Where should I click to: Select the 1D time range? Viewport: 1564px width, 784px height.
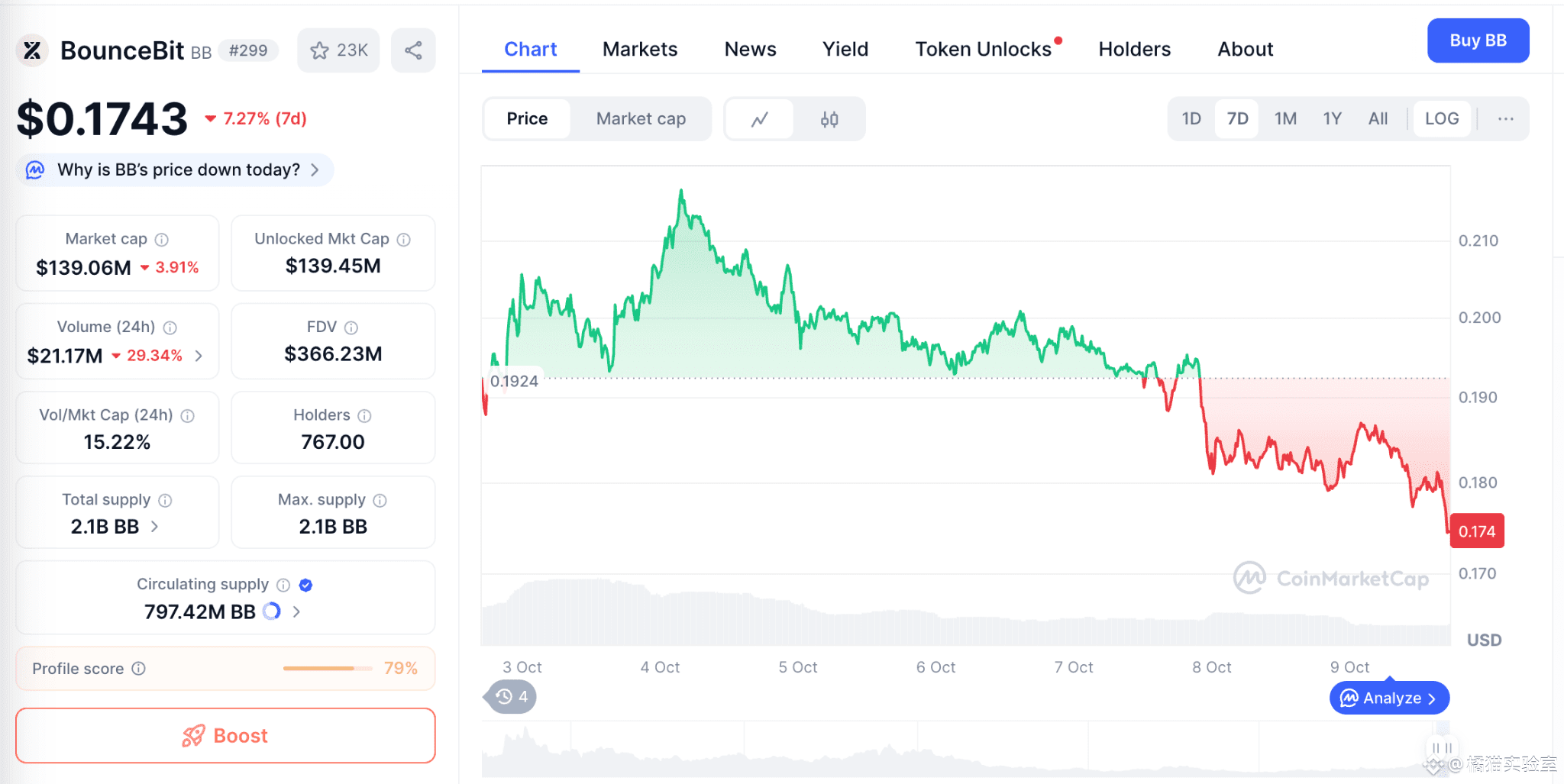tap(1191, 119)
